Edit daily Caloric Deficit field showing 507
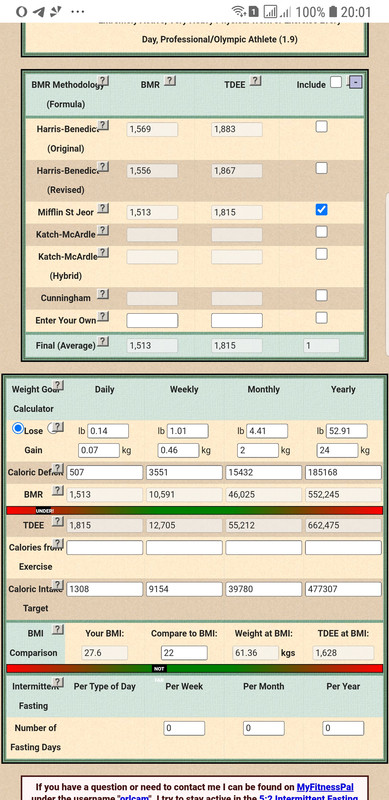This screenshot has height=800, width=389. pyautogui.click(x=105, y=472)
